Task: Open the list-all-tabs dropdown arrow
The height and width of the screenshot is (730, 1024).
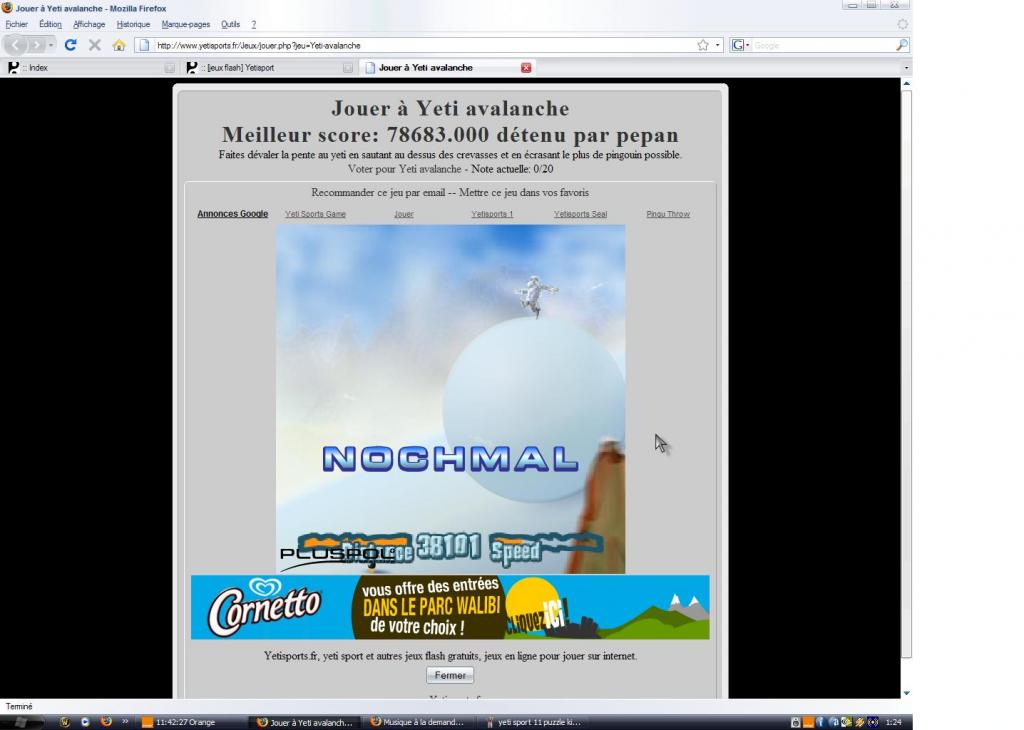Action: [x=906, y=67]
